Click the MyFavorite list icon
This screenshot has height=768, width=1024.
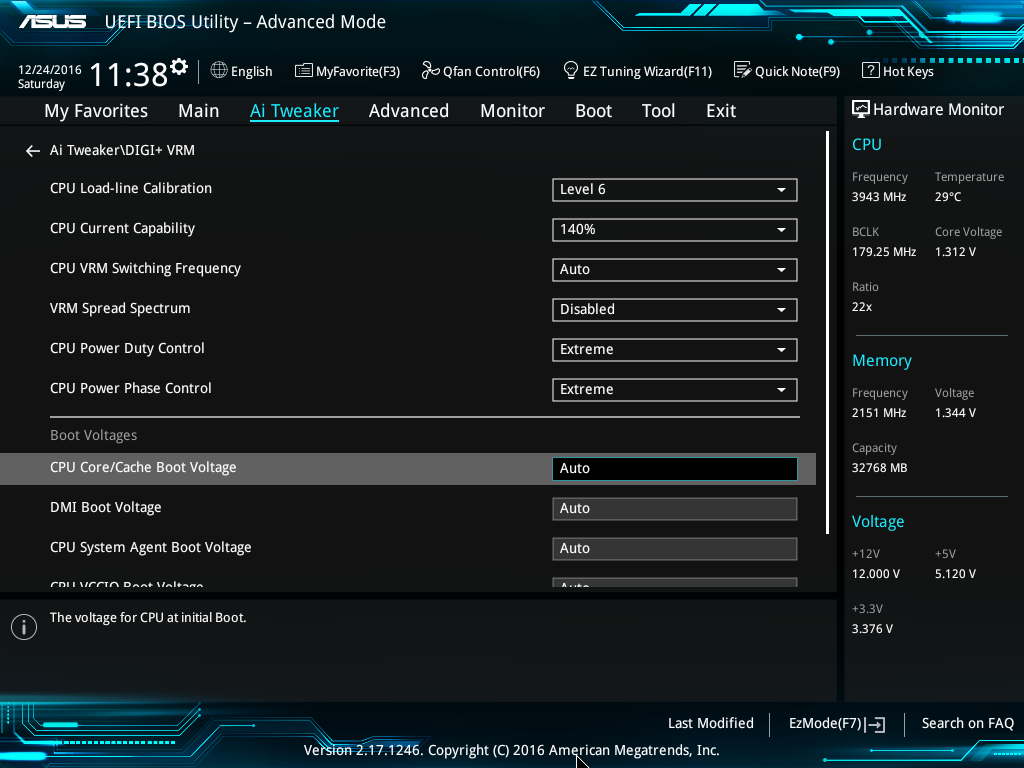pos(304,71)
